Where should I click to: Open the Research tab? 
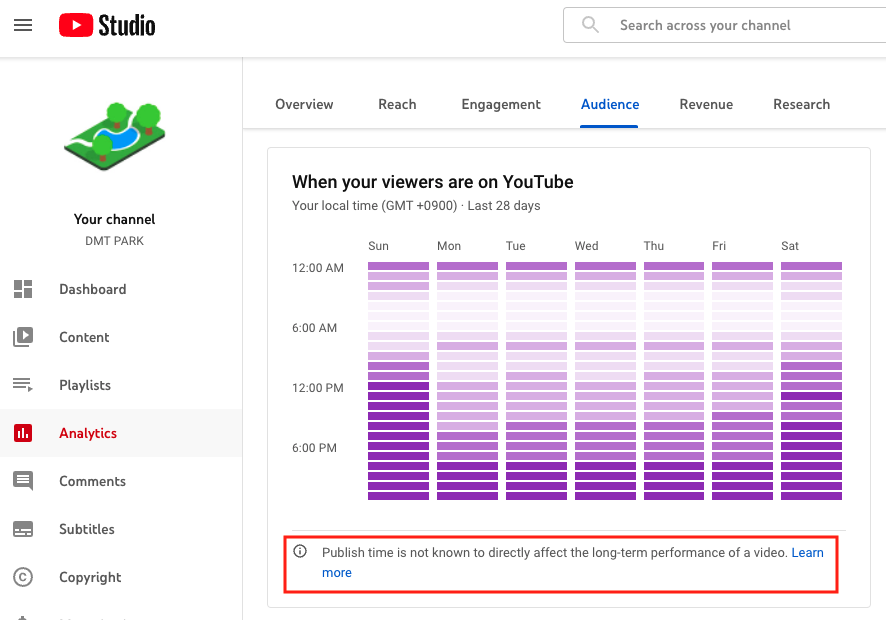tap(801, 104)
